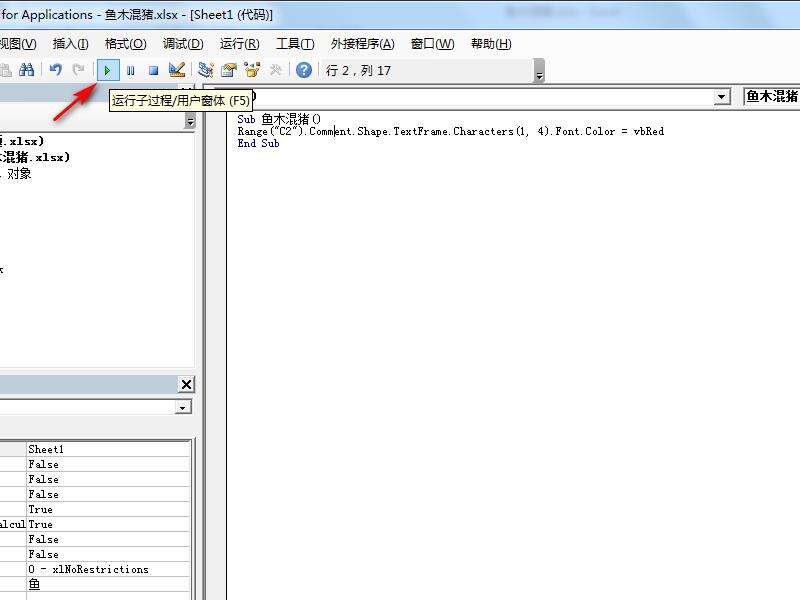Screen dimensions: 800x600
Task: Click the Paste toolbar icon
Action: point(6,70)
